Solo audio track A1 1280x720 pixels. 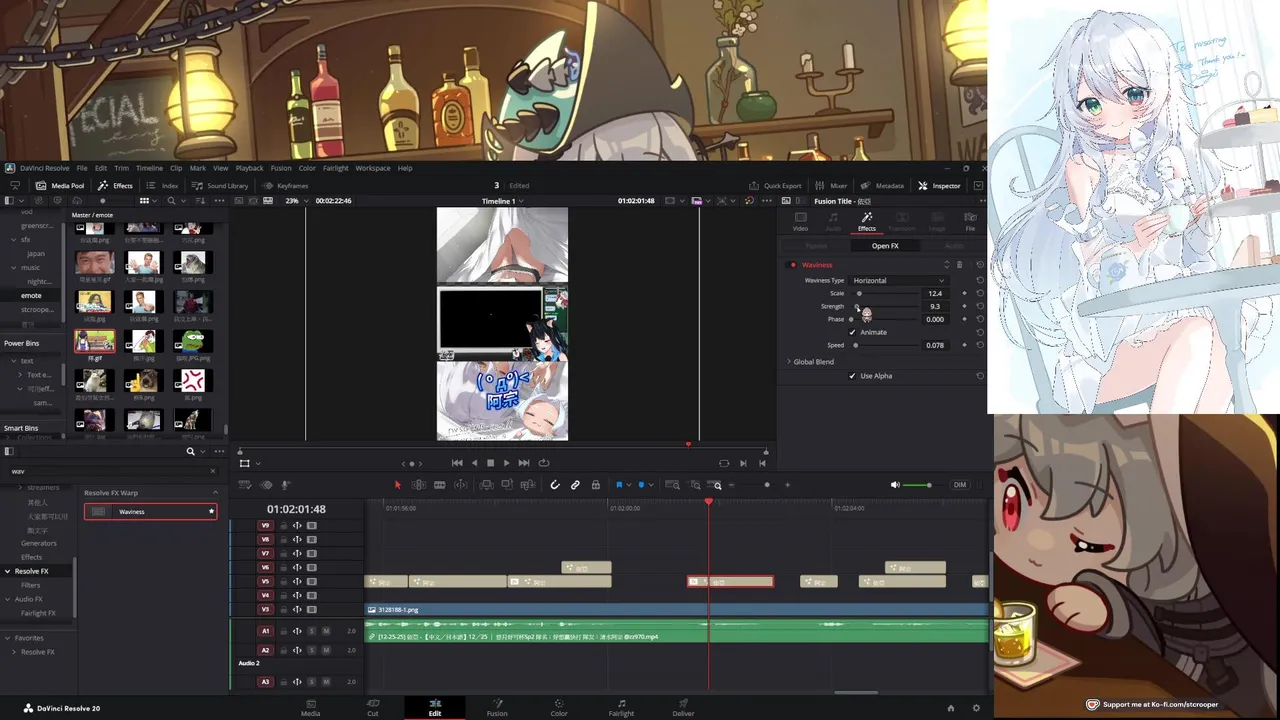point(311,631)
